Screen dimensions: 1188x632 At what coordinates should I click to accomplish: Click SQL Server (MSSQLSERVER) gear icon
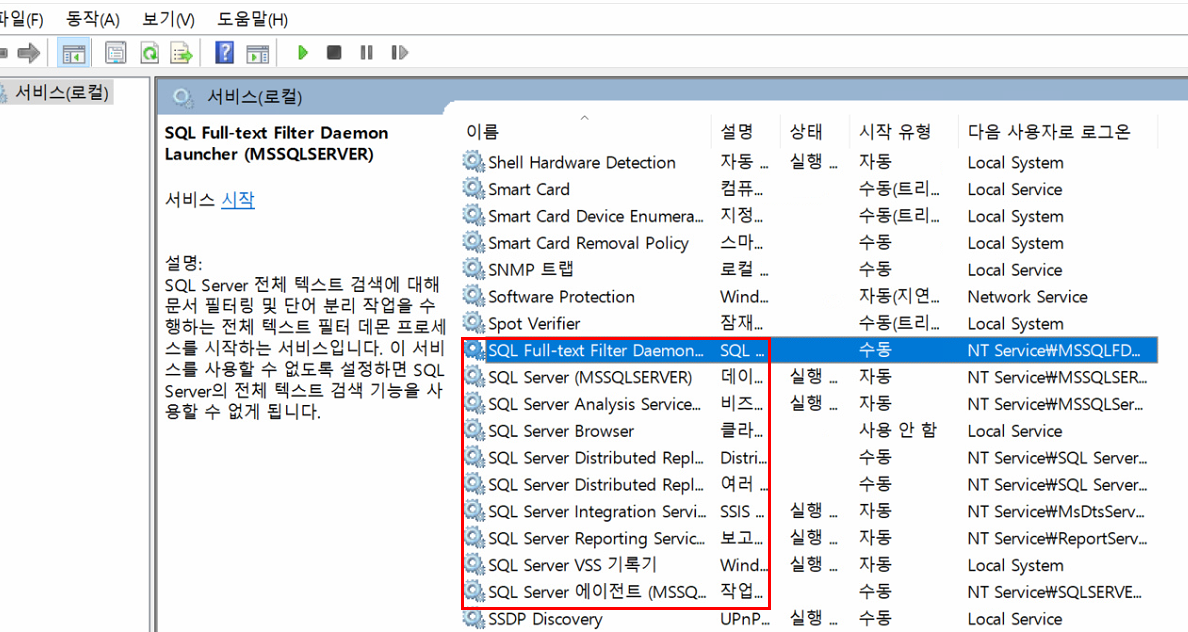pos(474,377)
